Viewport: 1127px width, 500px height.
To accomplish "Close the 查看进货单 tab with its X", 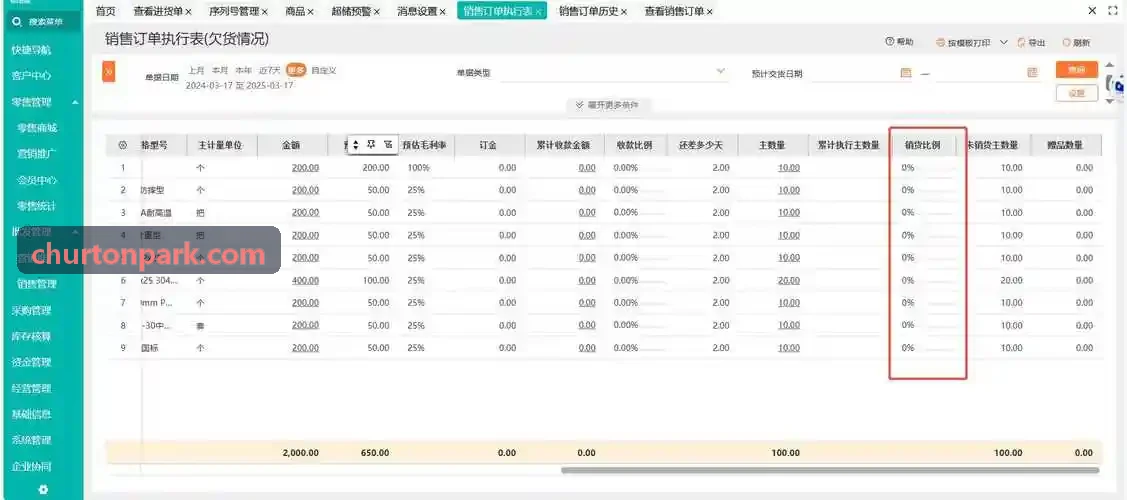I will (188, 11).
